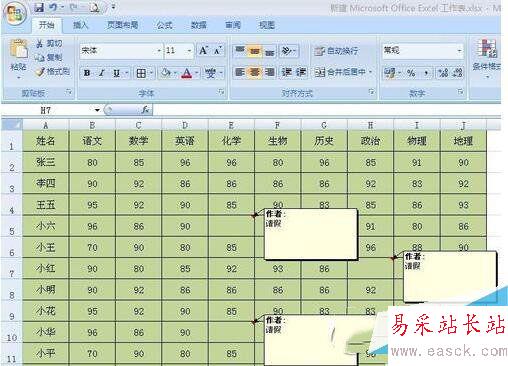Screen dimensions: 508x366
Task: Open the 页面布局 (Page Layout) tab
Action: (123, 25)
